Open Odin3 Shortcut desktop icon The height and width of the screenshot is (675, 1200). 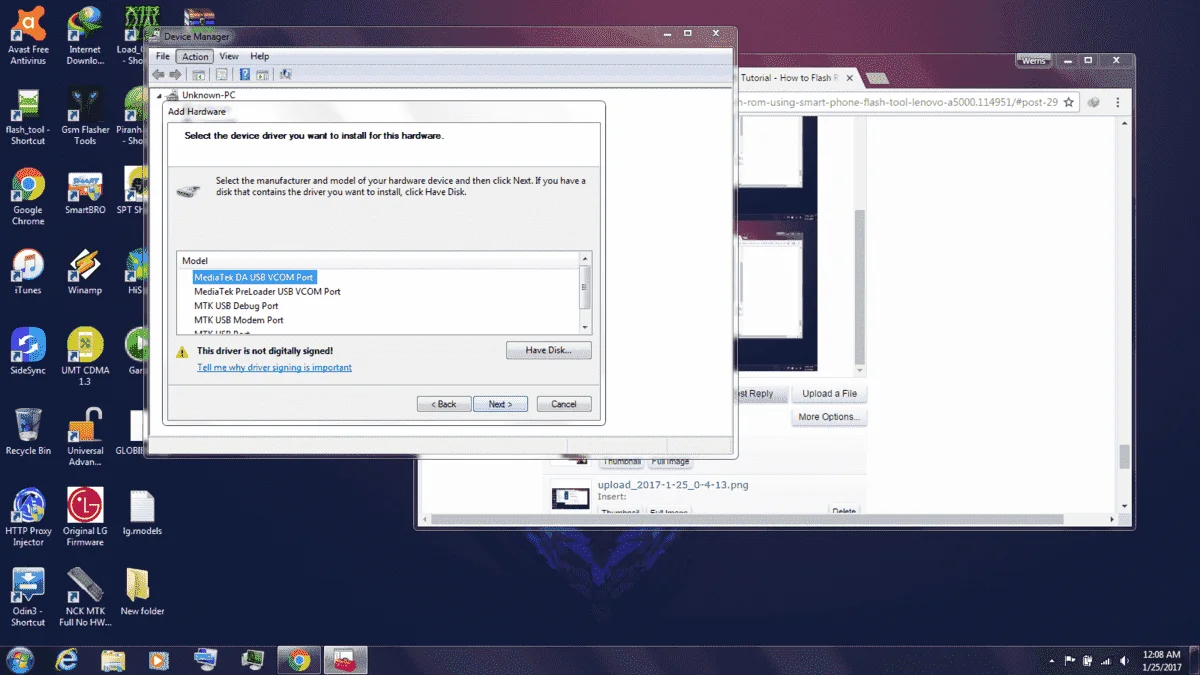tap(28, 597)
